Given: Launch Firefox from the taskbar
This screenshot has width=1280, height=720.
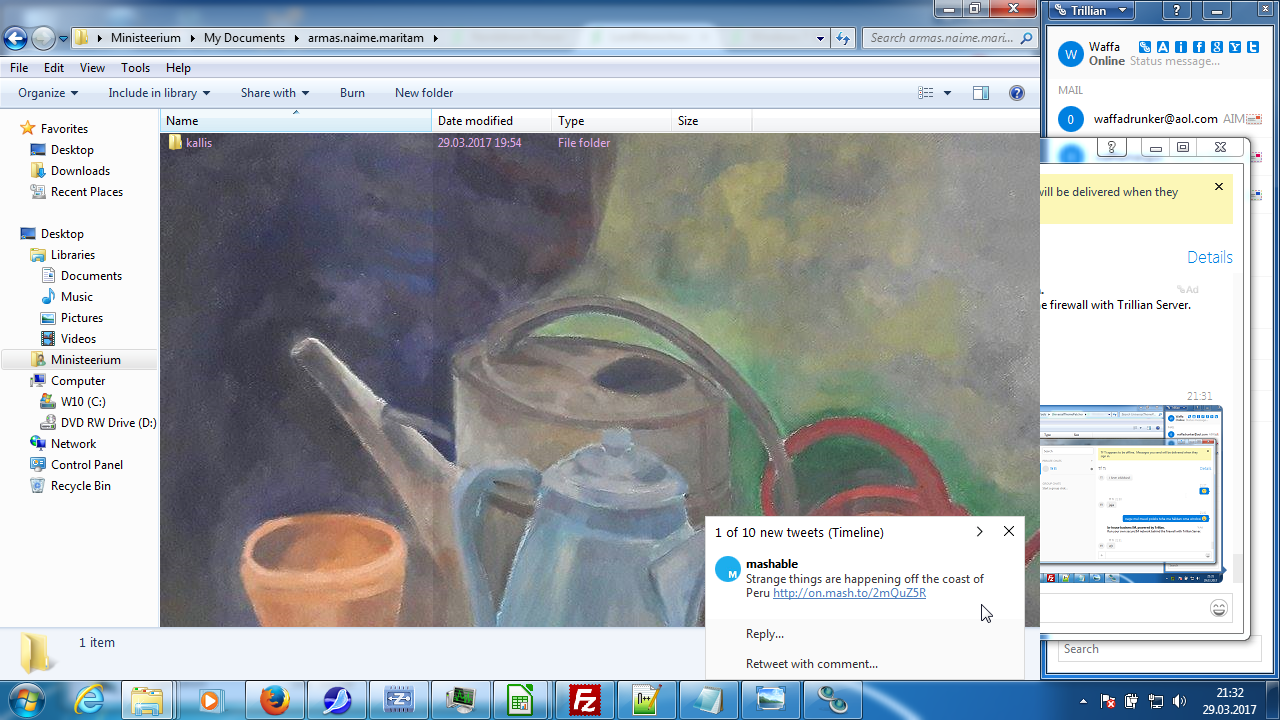Looking at the screenshot, I should [275, 700].
